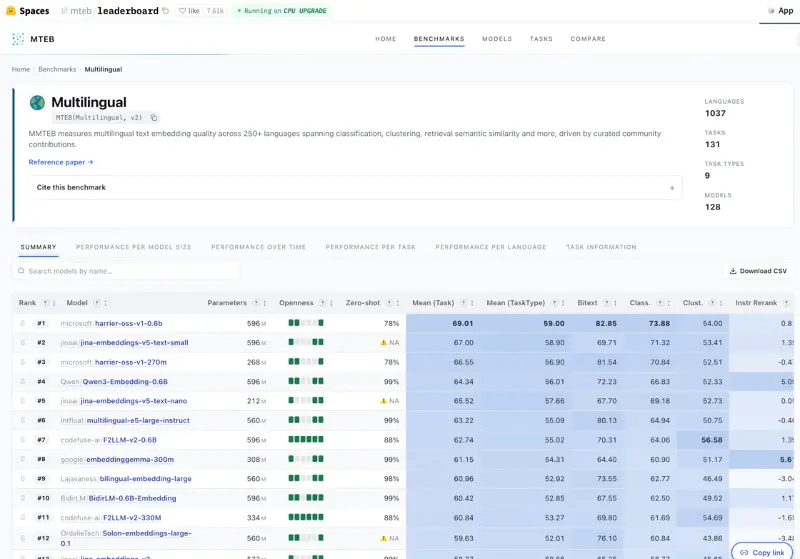Toggle the pin icon on the Qwen3-Embedding-0.6B row

point(22,382)
